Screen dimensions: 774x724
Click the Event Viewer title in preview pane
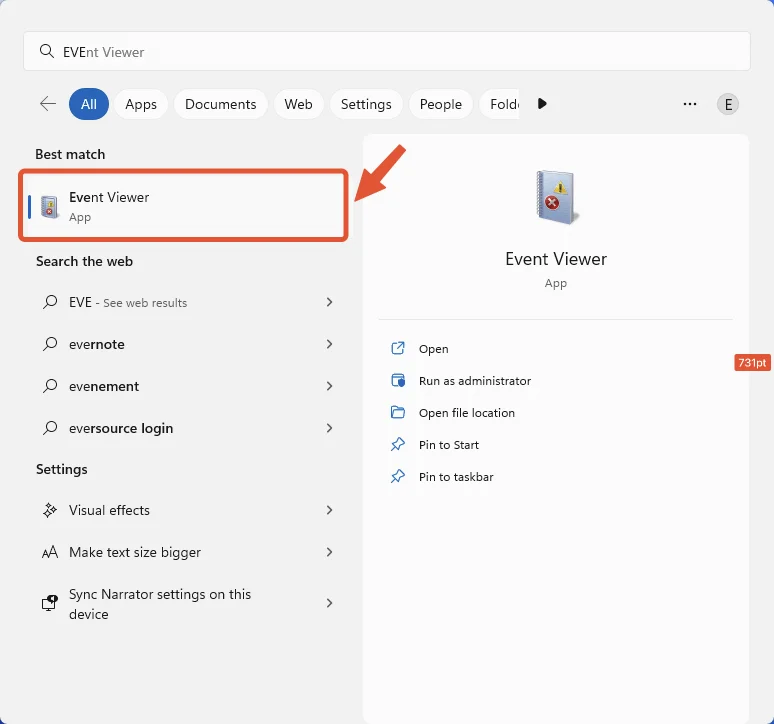(x=556, y=259)
